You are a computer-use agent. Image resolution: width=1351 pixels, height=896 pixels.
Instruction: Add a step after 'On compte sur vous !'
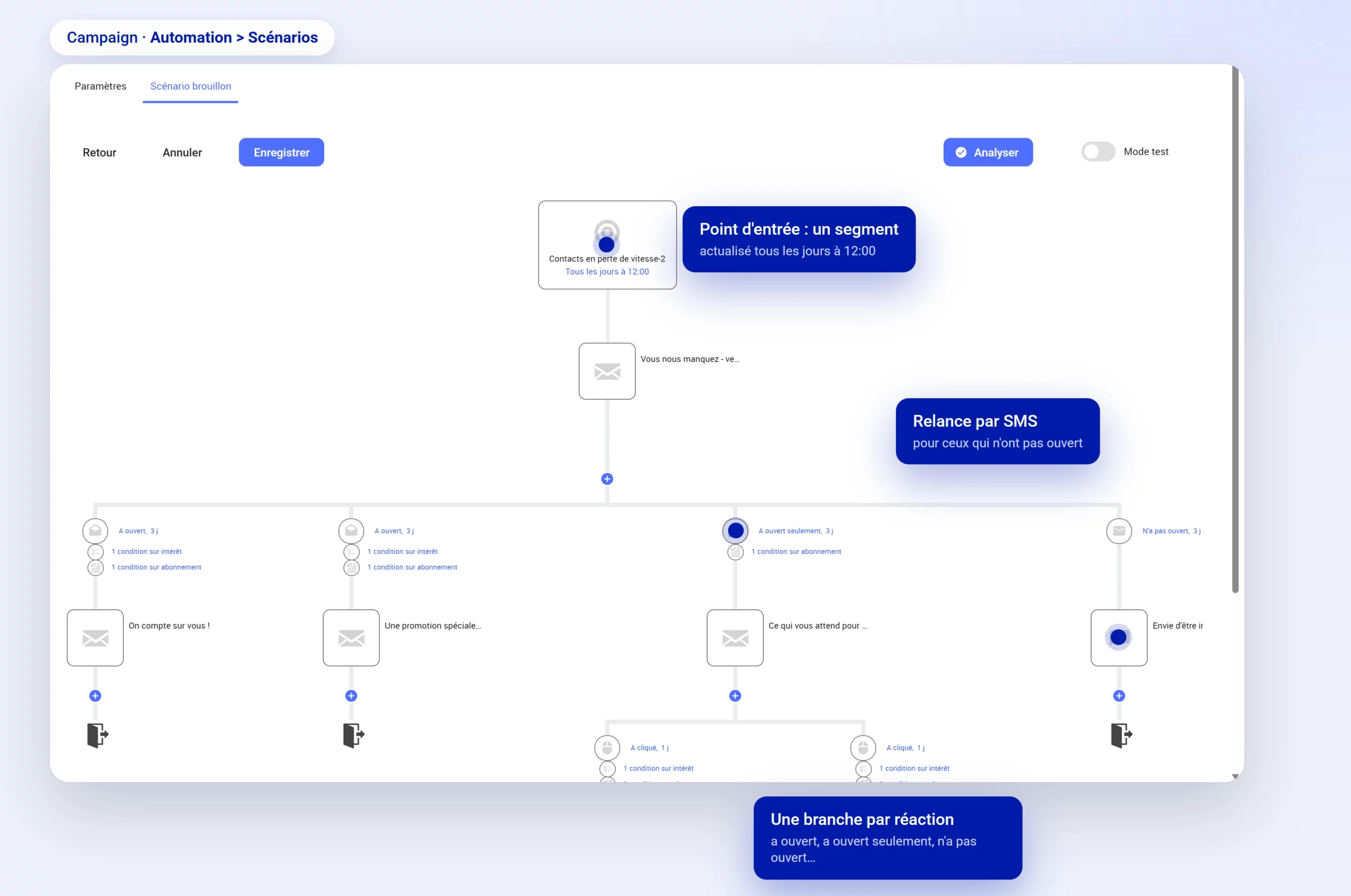(x=96, y=695)
